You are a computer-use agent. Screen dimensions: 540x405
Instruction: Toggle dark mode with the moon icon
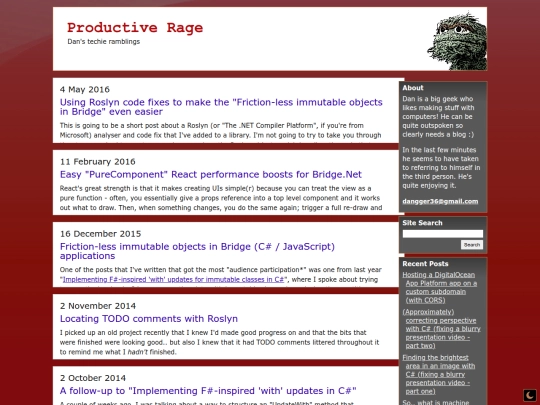tap(530, 395)
